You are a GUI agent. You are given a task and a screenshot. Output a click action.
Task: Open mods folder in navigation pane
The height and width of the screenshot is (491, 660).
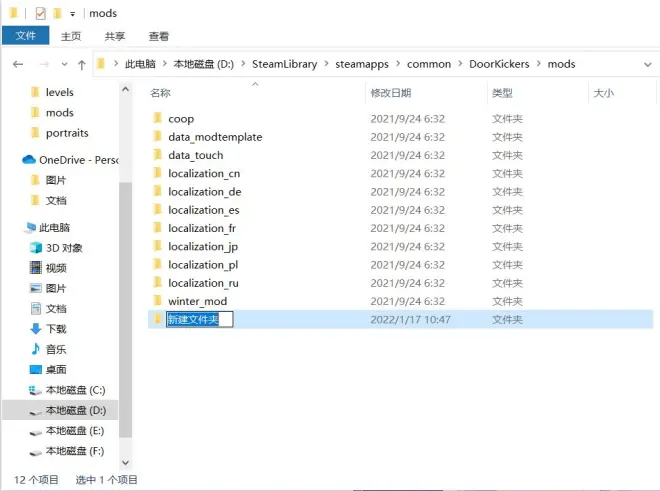click(x=59, y=112)
